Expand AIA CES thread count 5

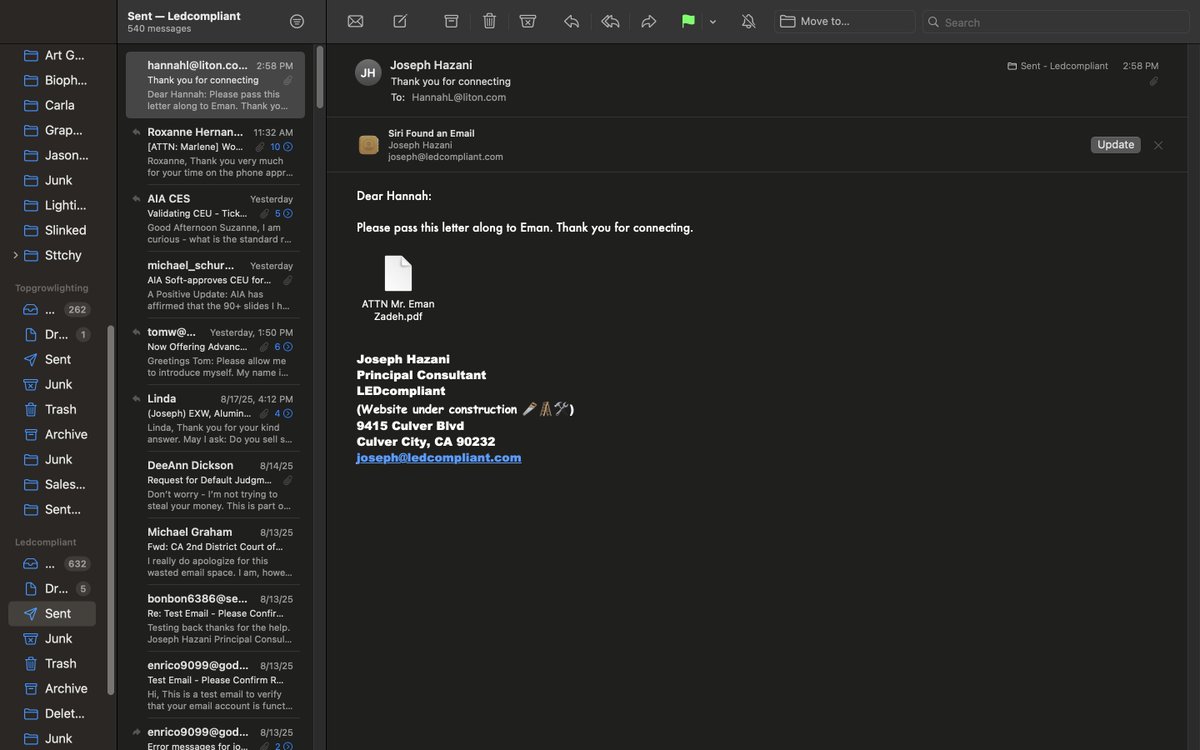click(x=284, y=213)
